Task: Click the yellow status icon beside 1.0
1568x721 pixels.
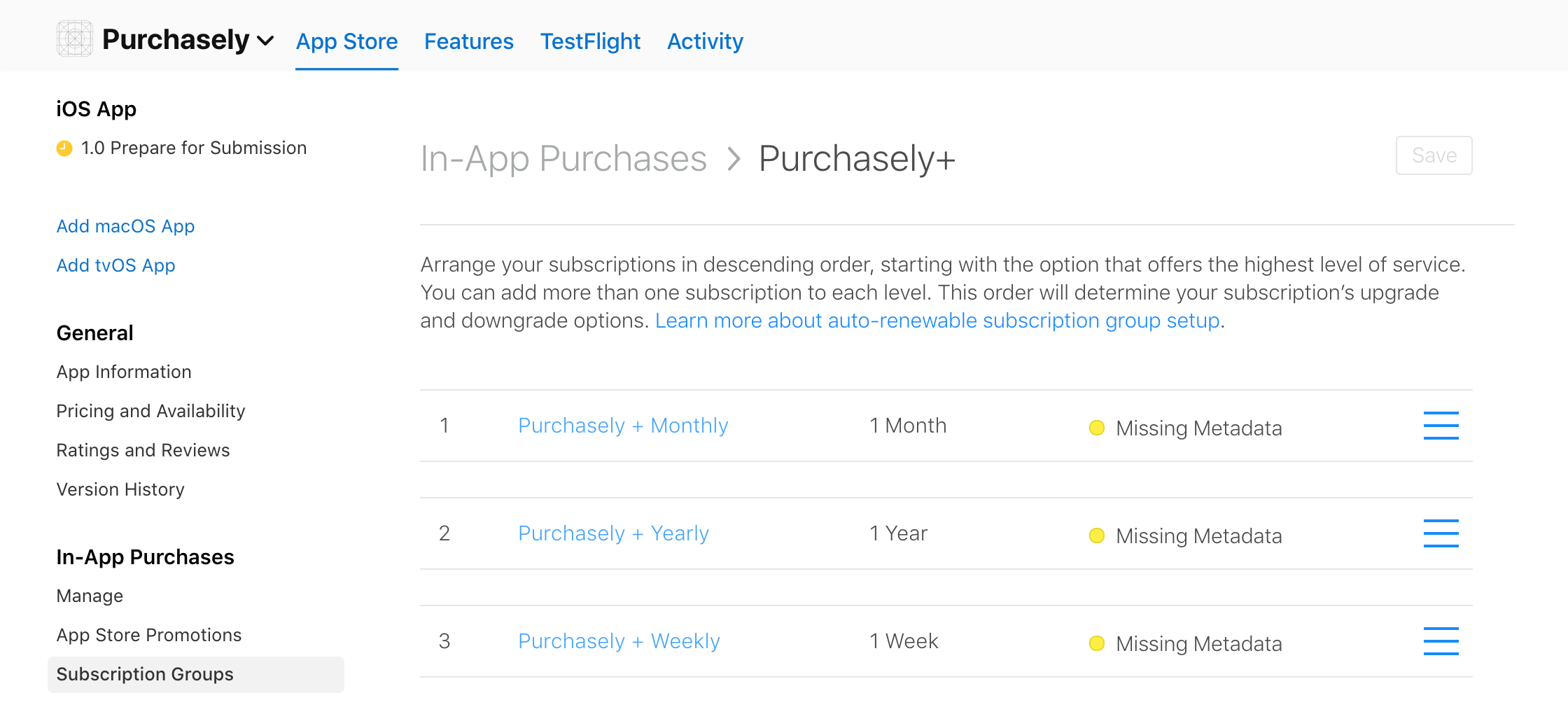Action: tap(64, 148)
